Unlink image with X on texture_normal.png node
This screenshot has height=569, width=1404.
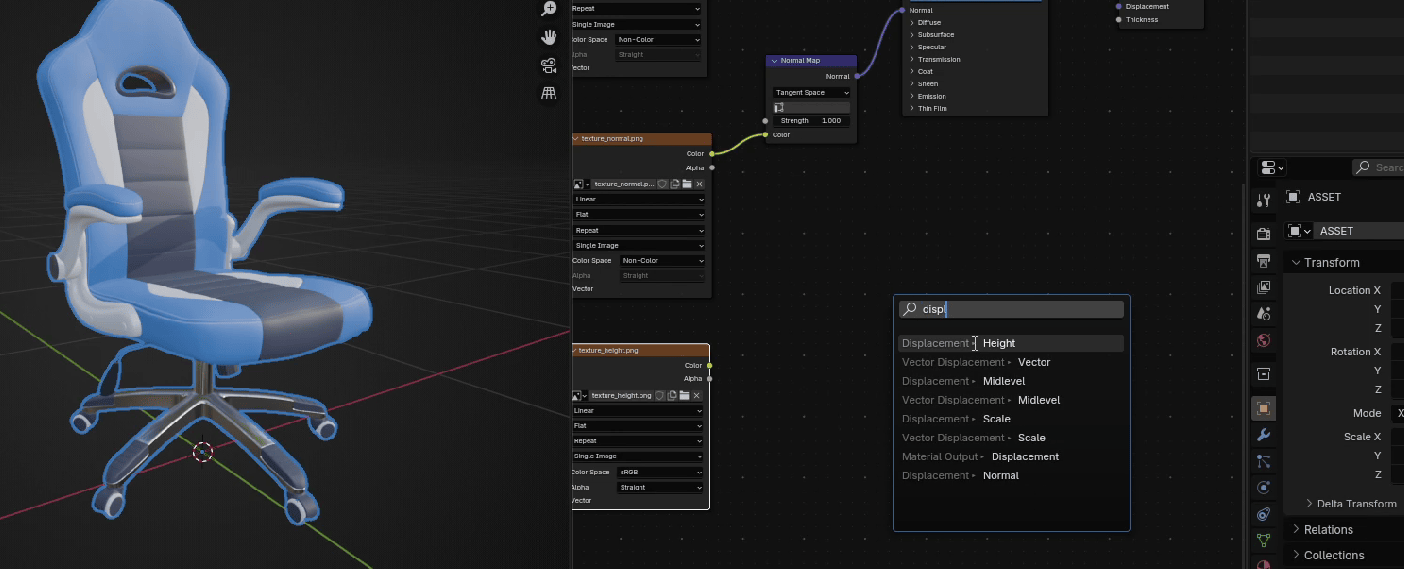point(699,184)
